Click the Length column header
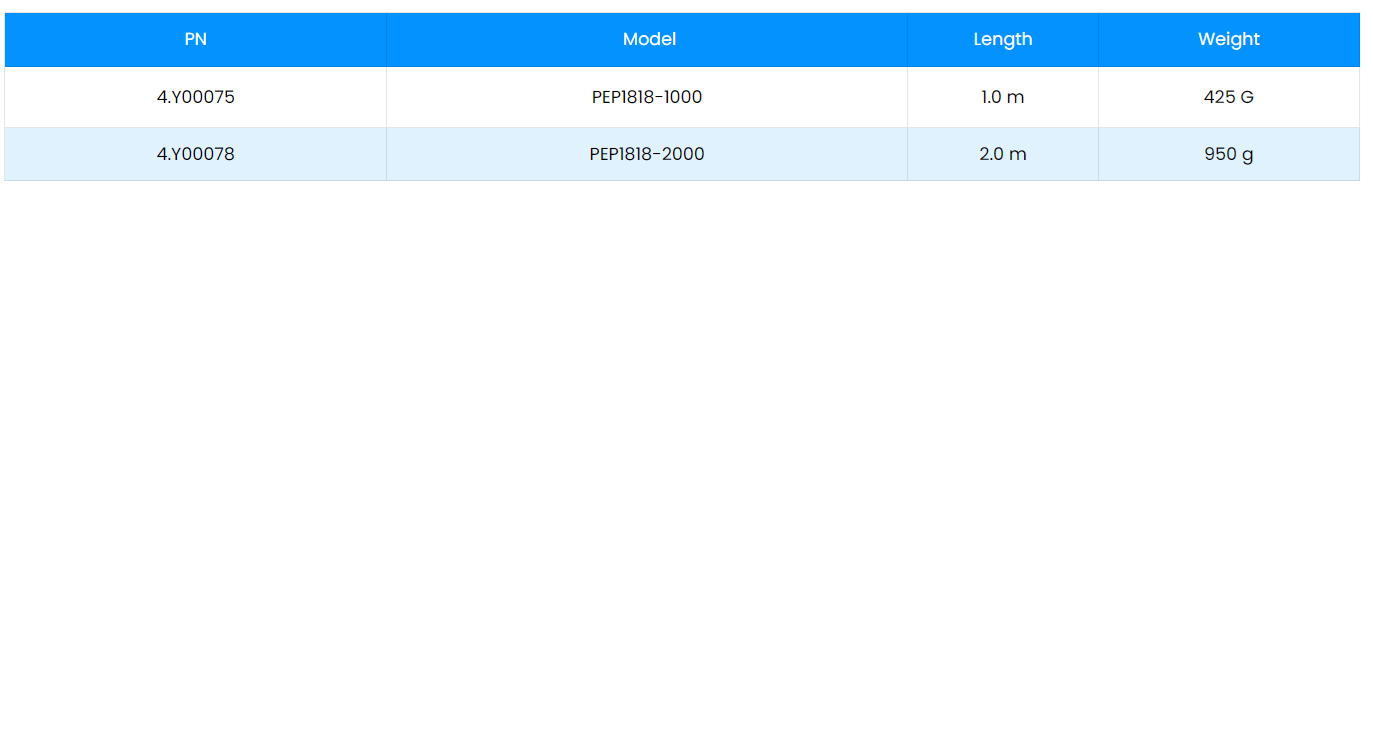Image resolution: width=1373 pixels, height=734 pixels. (x=1002, y=39)
